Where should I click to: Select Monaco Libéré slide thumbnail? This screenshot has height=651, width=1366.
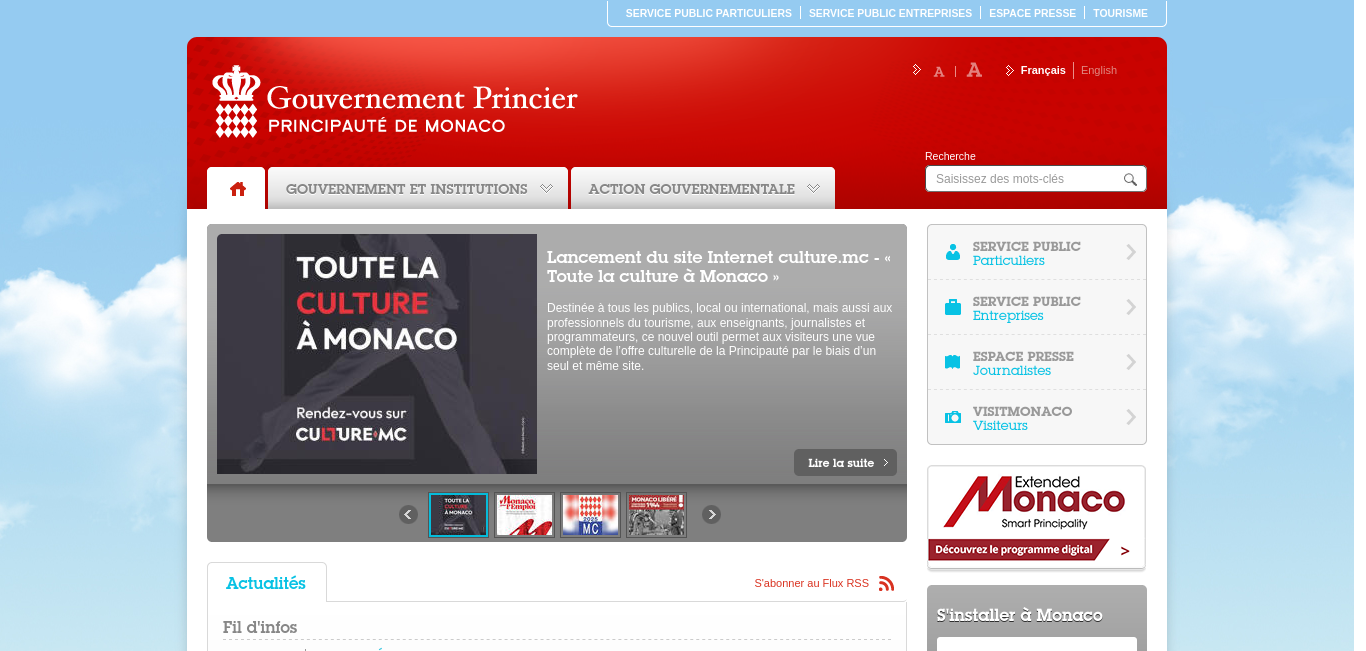656,515
